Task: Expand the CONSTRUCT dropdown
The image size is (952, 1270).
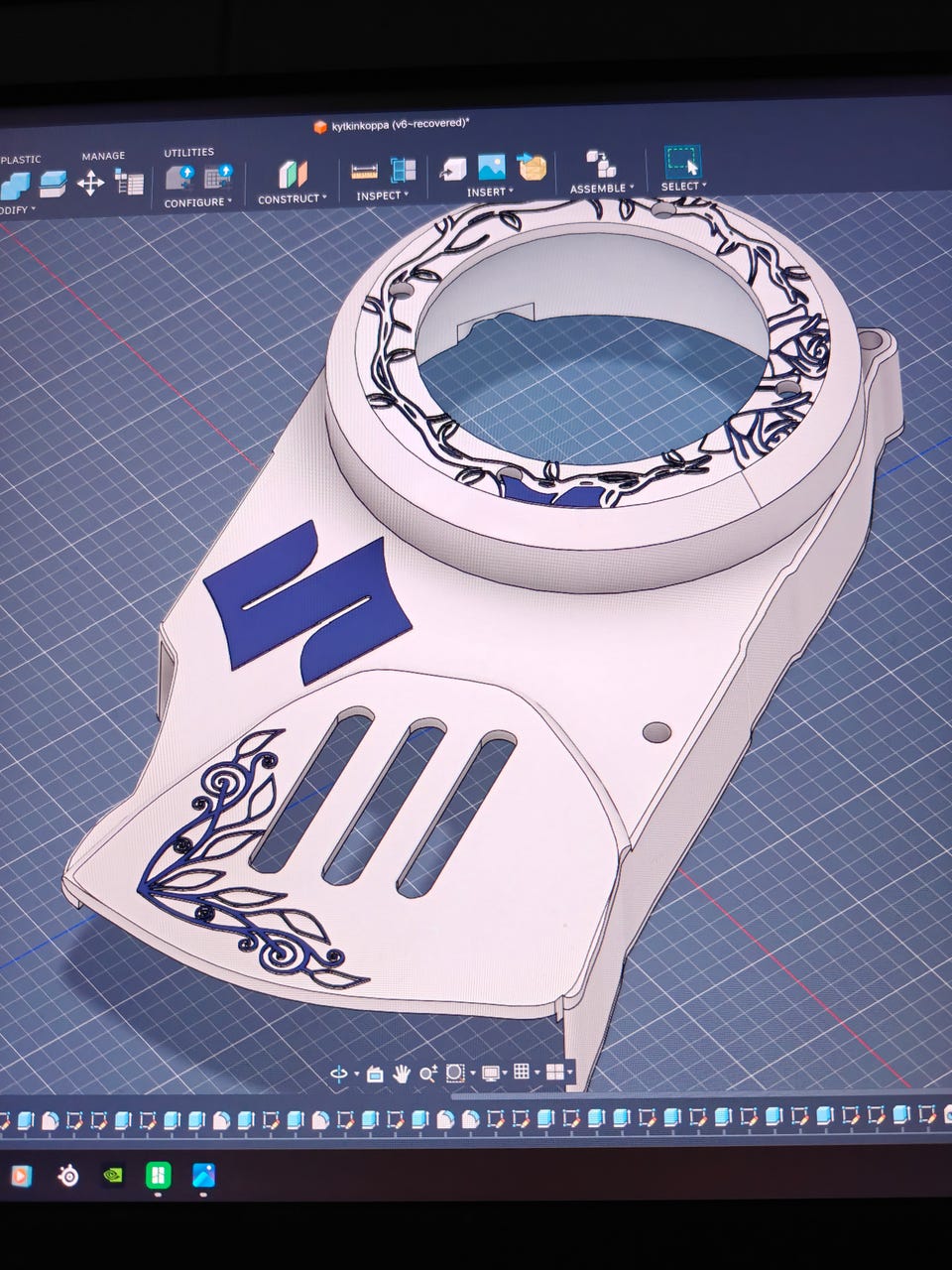Action: (293, 199)
